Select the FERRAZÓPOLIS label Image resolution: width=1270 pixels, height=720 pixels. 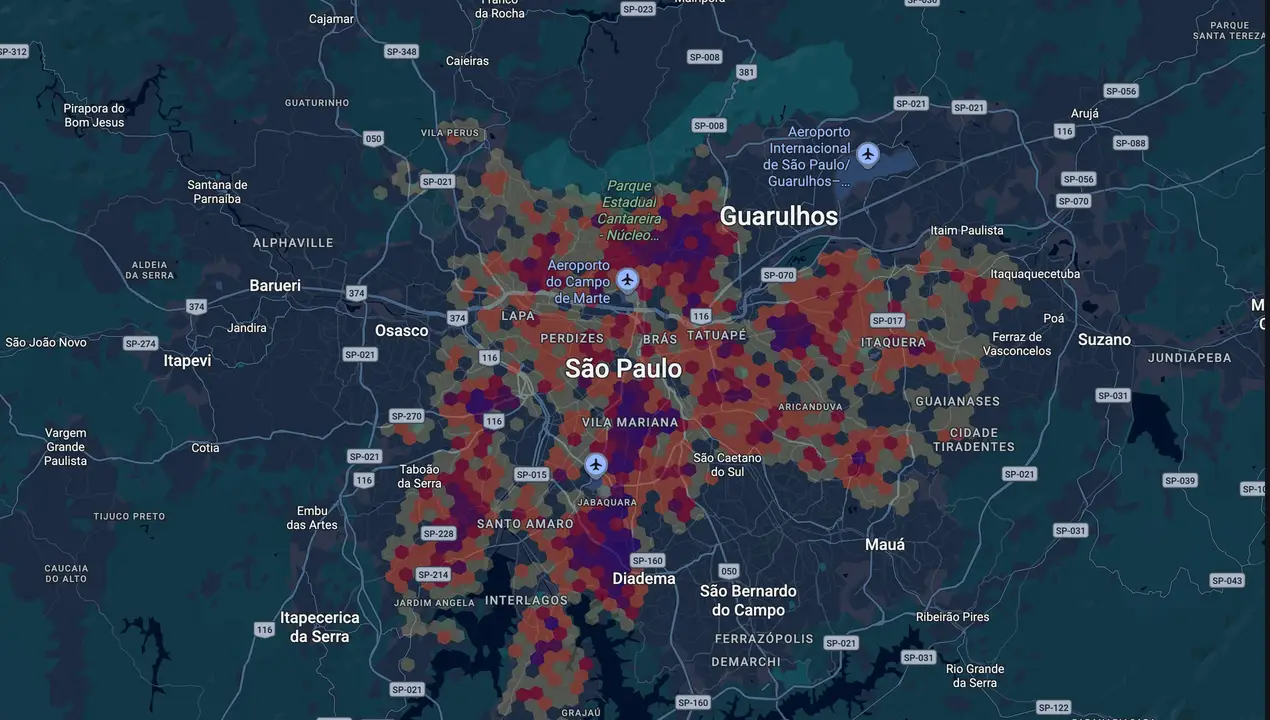[x=764, y=638]
